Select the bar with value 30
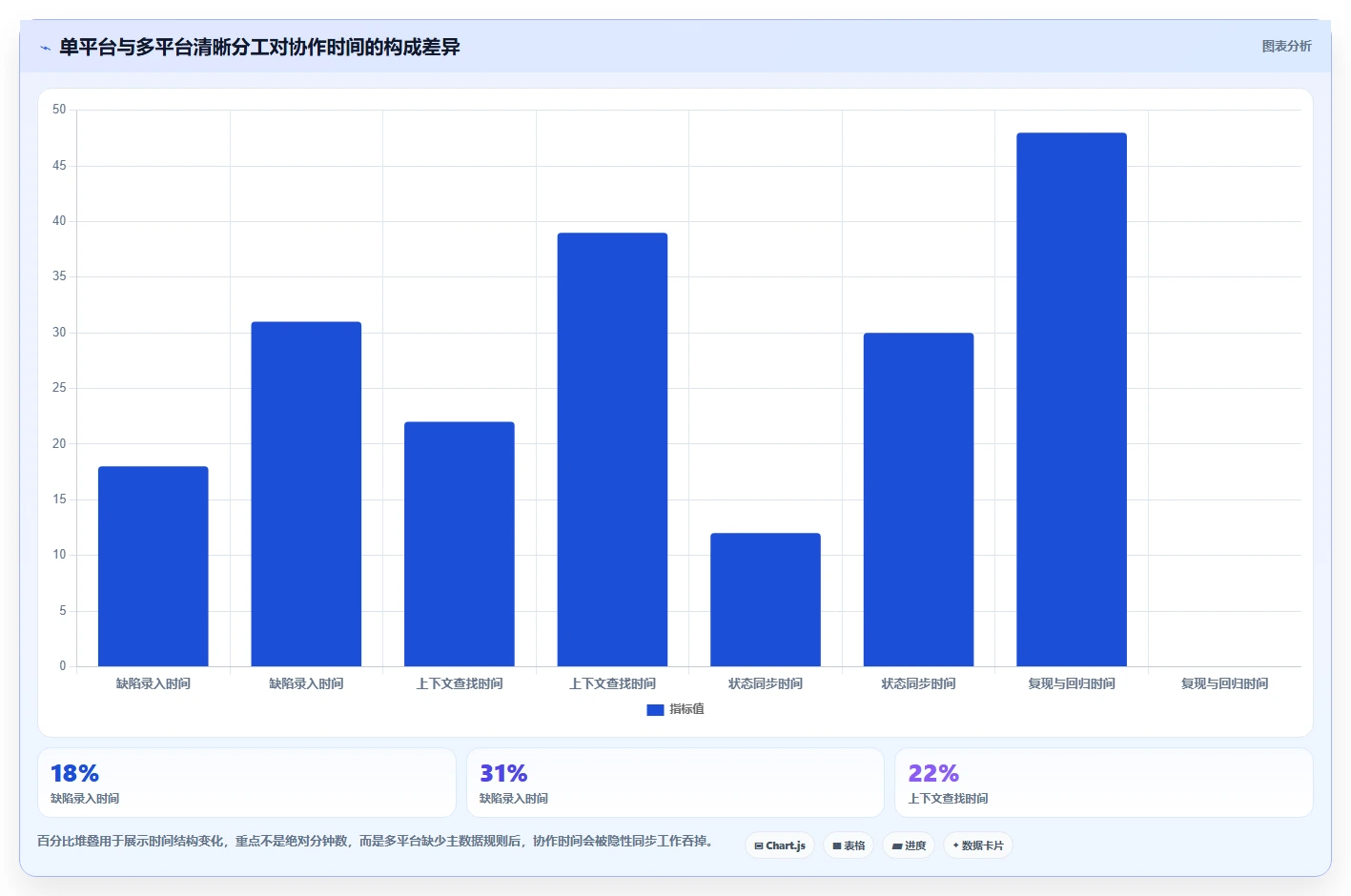The image size is (1351, 896). (x=918, y=499)
